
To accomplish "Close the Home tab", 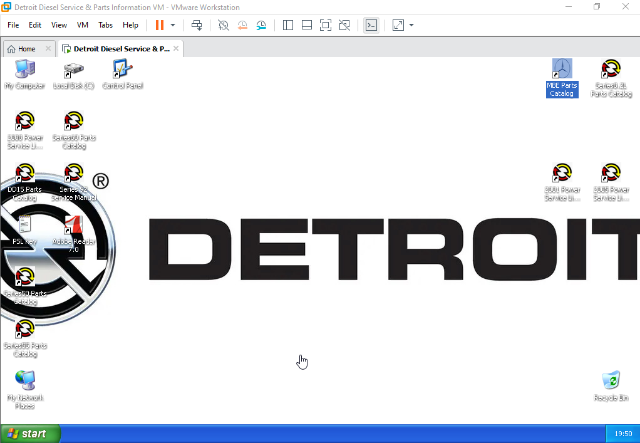I will coord(48,49).
